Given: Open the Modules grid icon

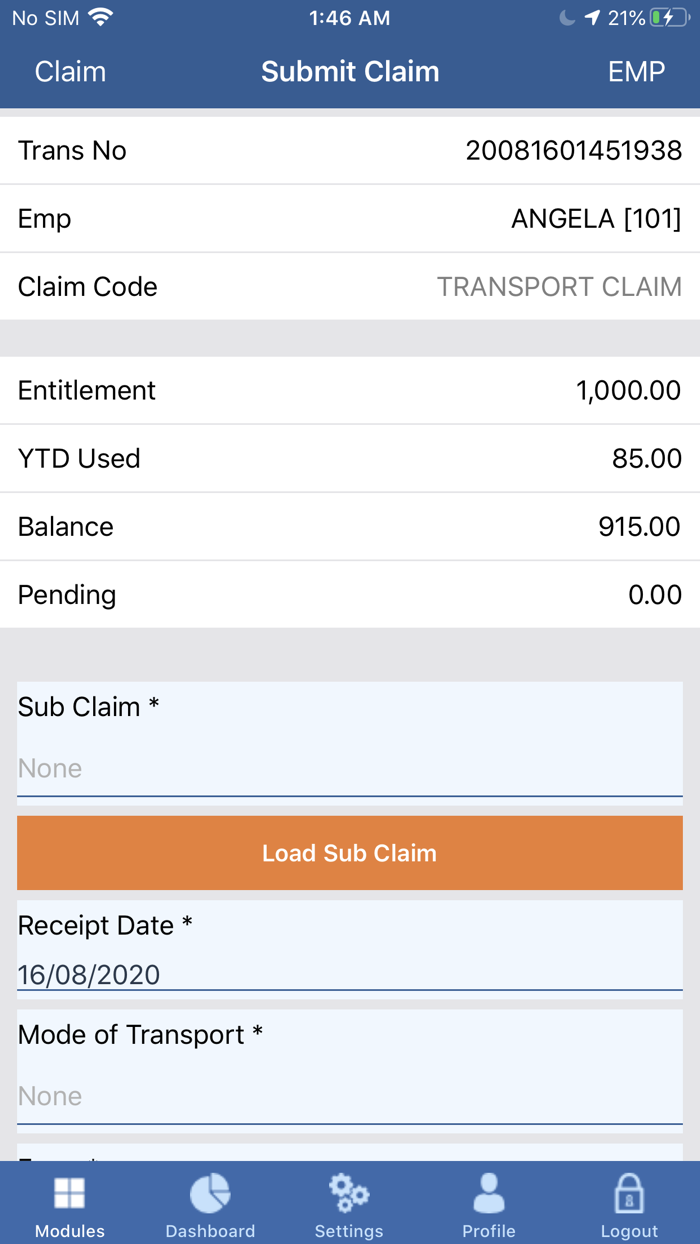Looking at the screenshot, I should pos(69,1192).
